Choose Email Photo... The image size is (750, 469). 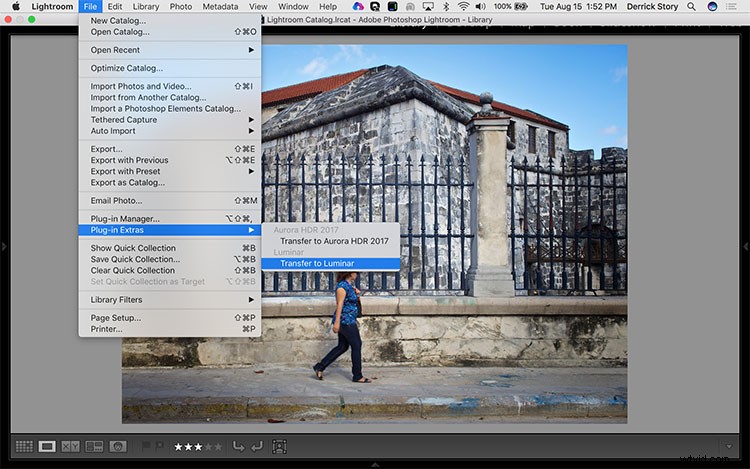point(170,200)
